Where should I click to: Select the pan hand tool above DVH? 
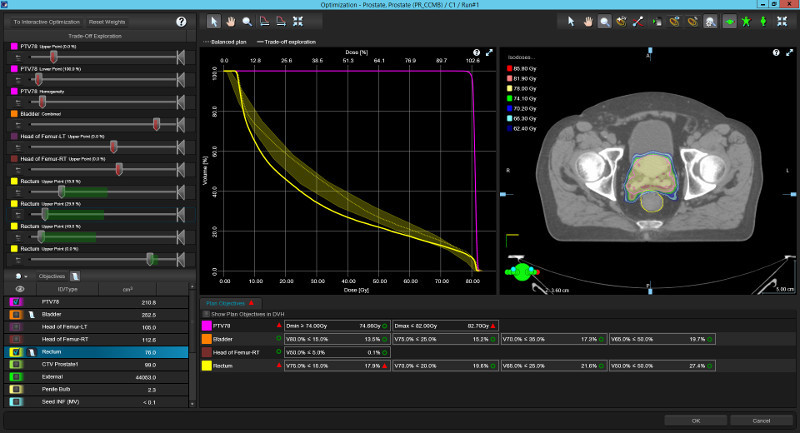tap(230, 20)
